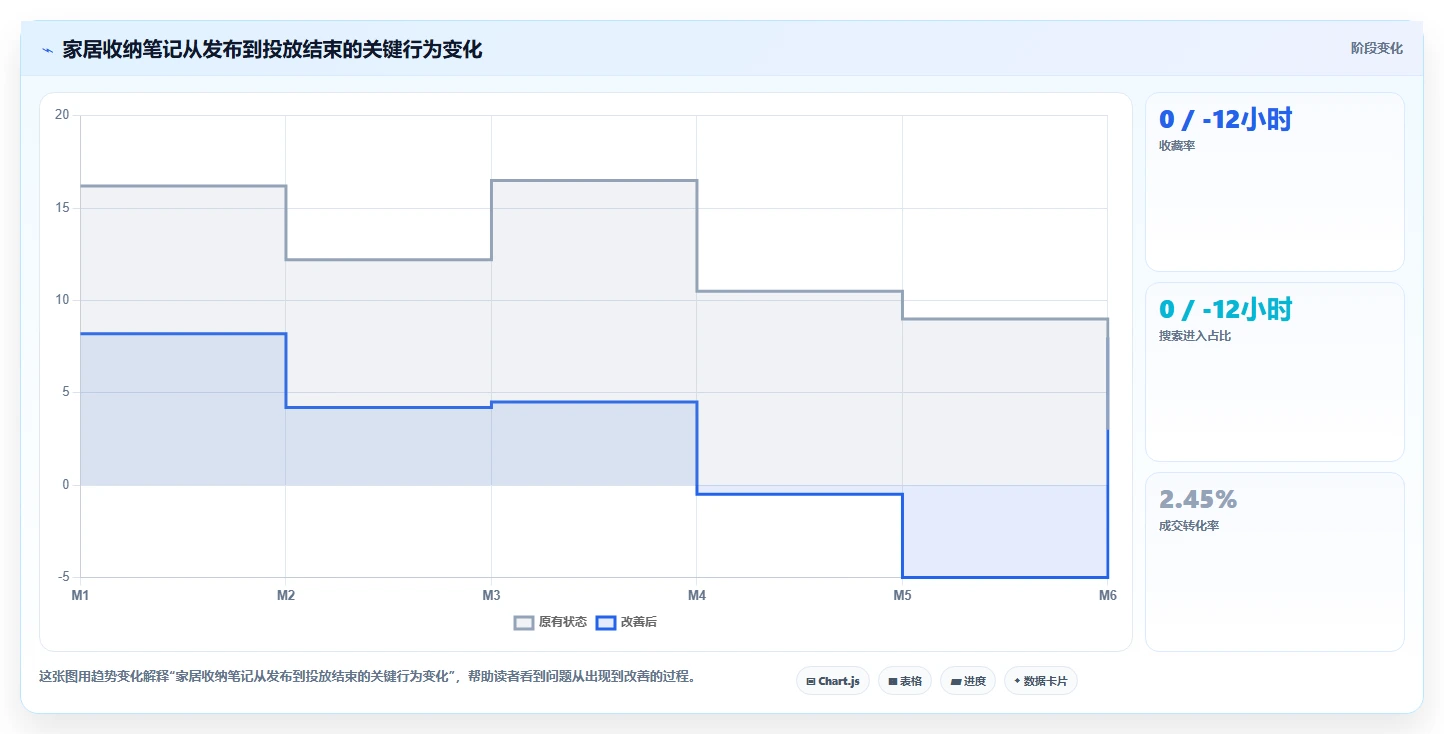Click the 收藏率 card label
Viewport: 1444px width, 734px height.
[1177, 146]
